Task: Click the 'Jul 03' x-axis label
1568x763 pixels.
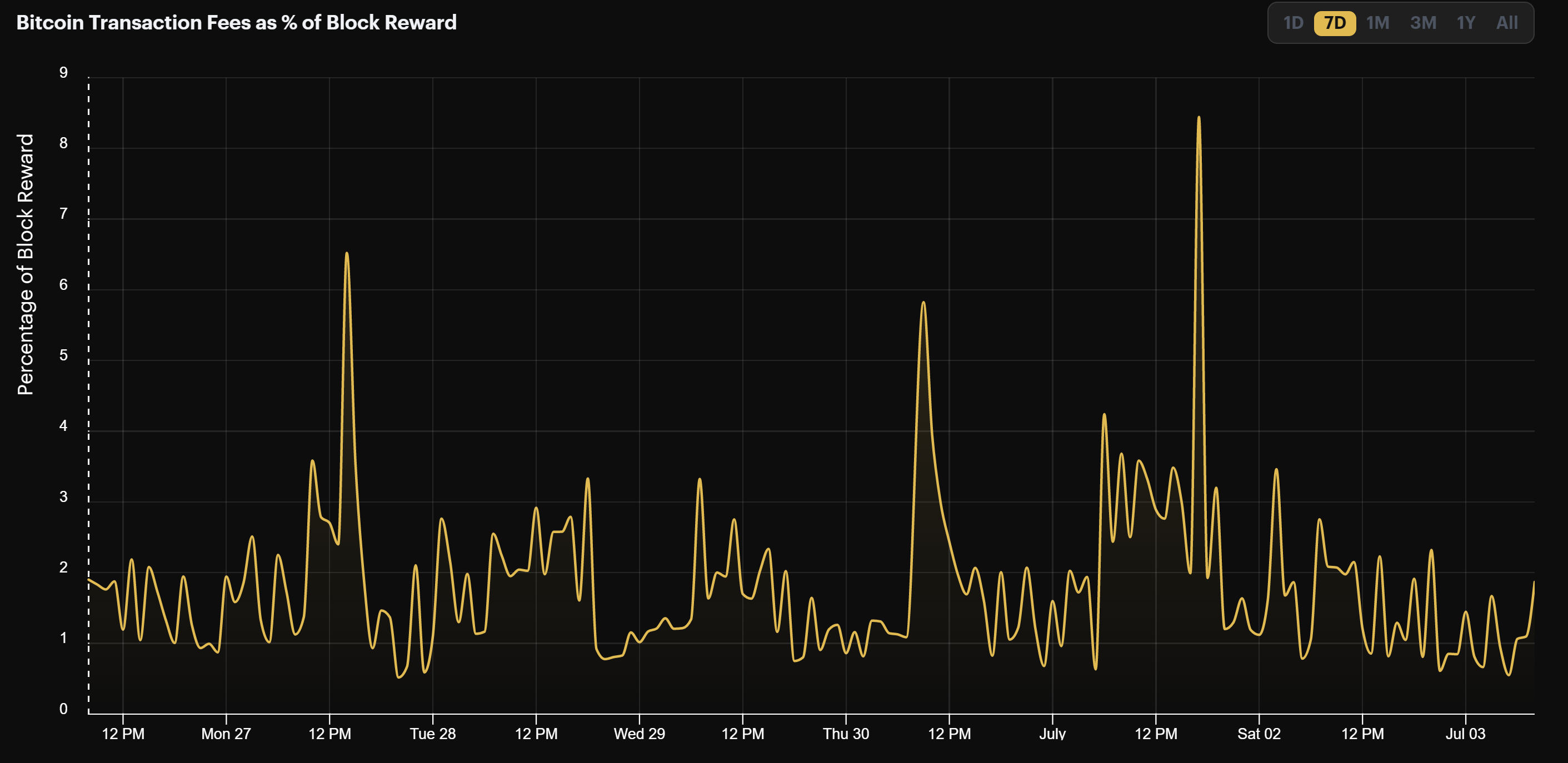Action: coord(1466,734)
